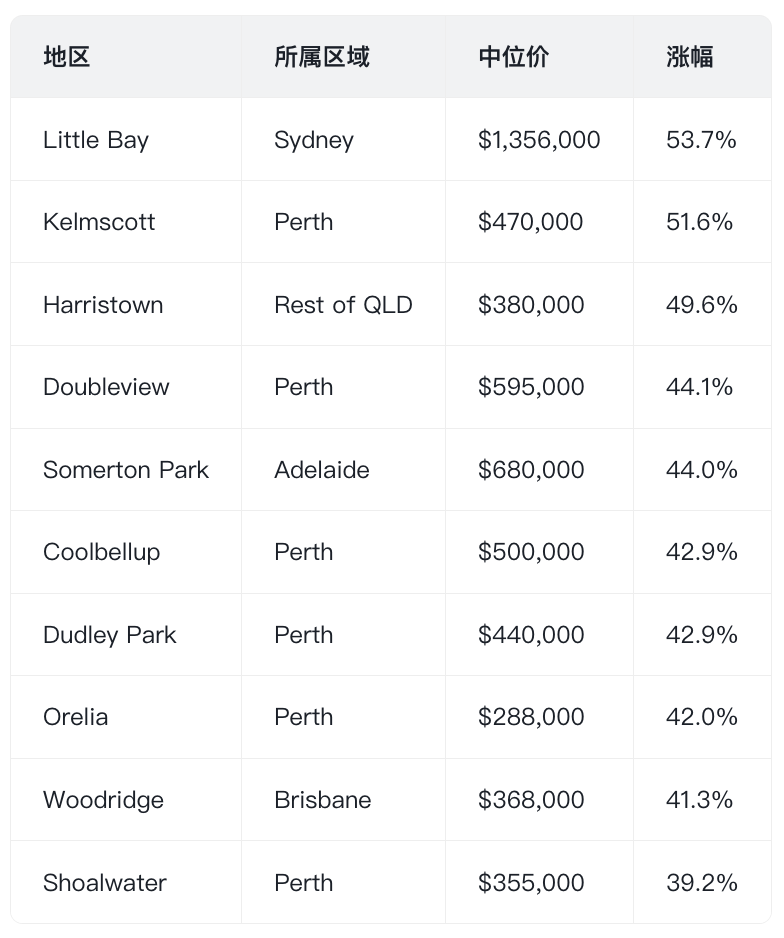Select the 39.2% growth value
The width and height of the screenshot is (784, 938).
[x=701, y=883]
